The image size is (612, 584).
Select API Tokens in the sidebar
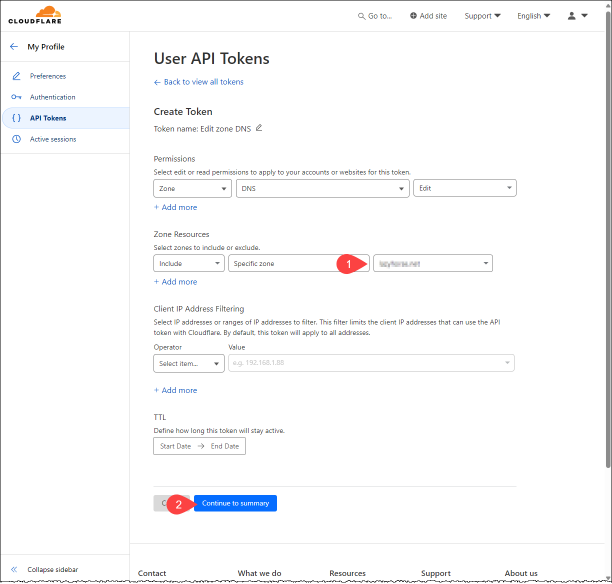click(x=49, y=118)
